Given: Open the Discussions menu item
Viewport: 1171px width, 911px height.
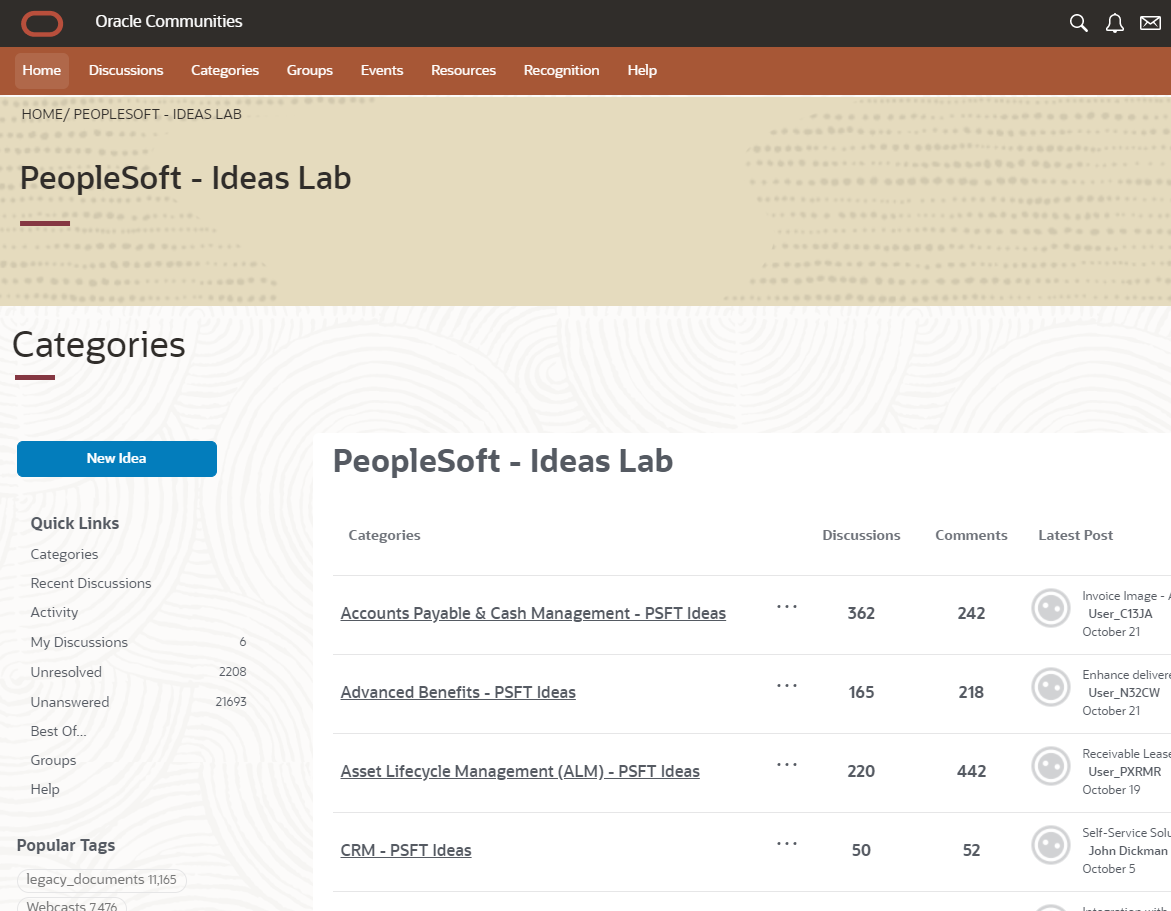Looking at the screenshot, I should point(126,70).
